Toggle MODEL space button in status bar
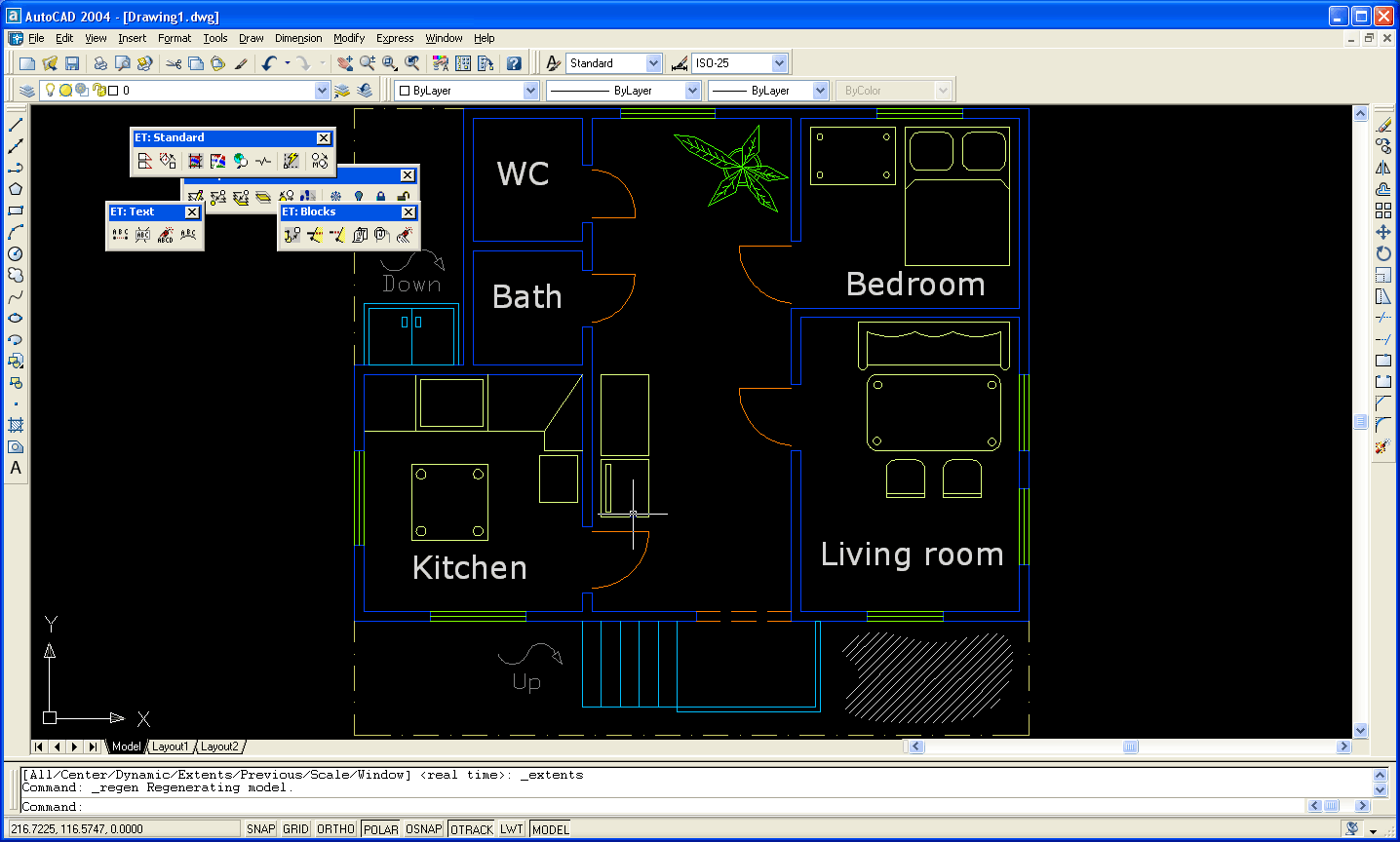 tap(551, 829)
